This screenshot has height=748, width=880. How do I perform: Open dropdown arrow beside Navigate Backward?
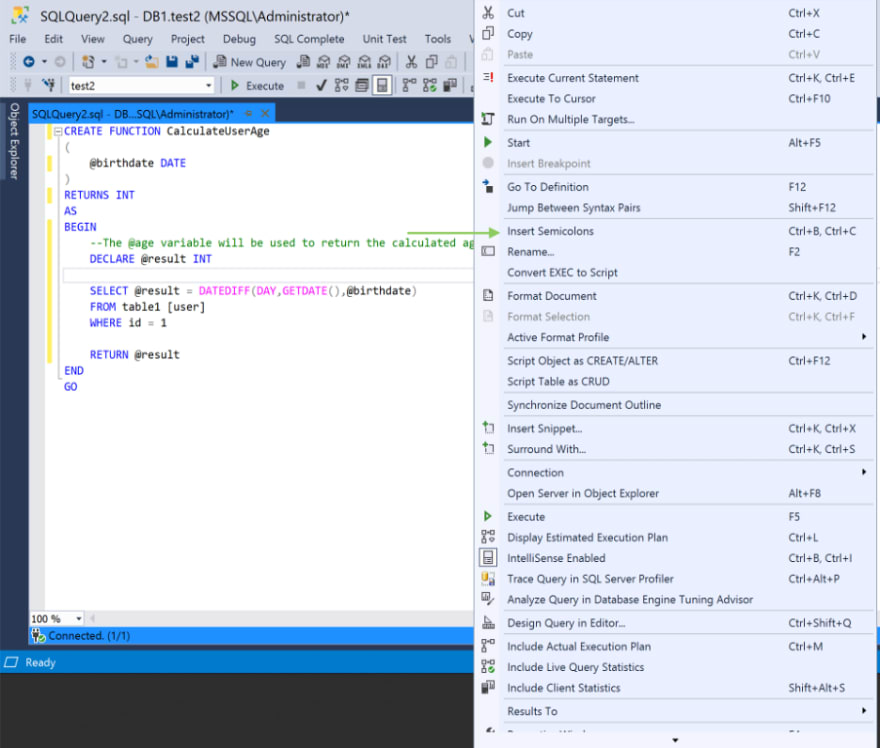click(x=44, y=62)
